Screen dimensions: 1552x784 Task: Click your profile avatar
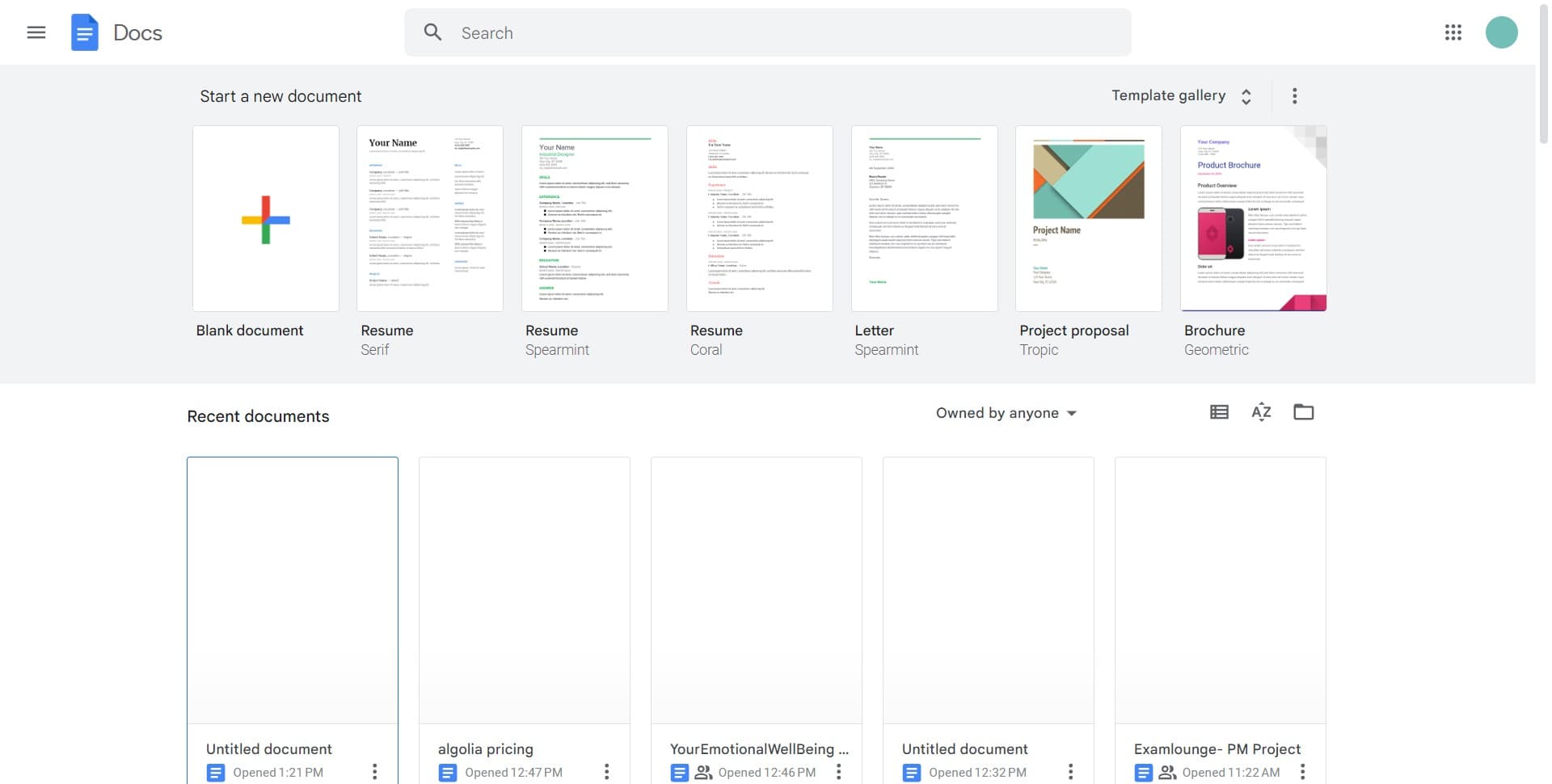coord(1502,32)
